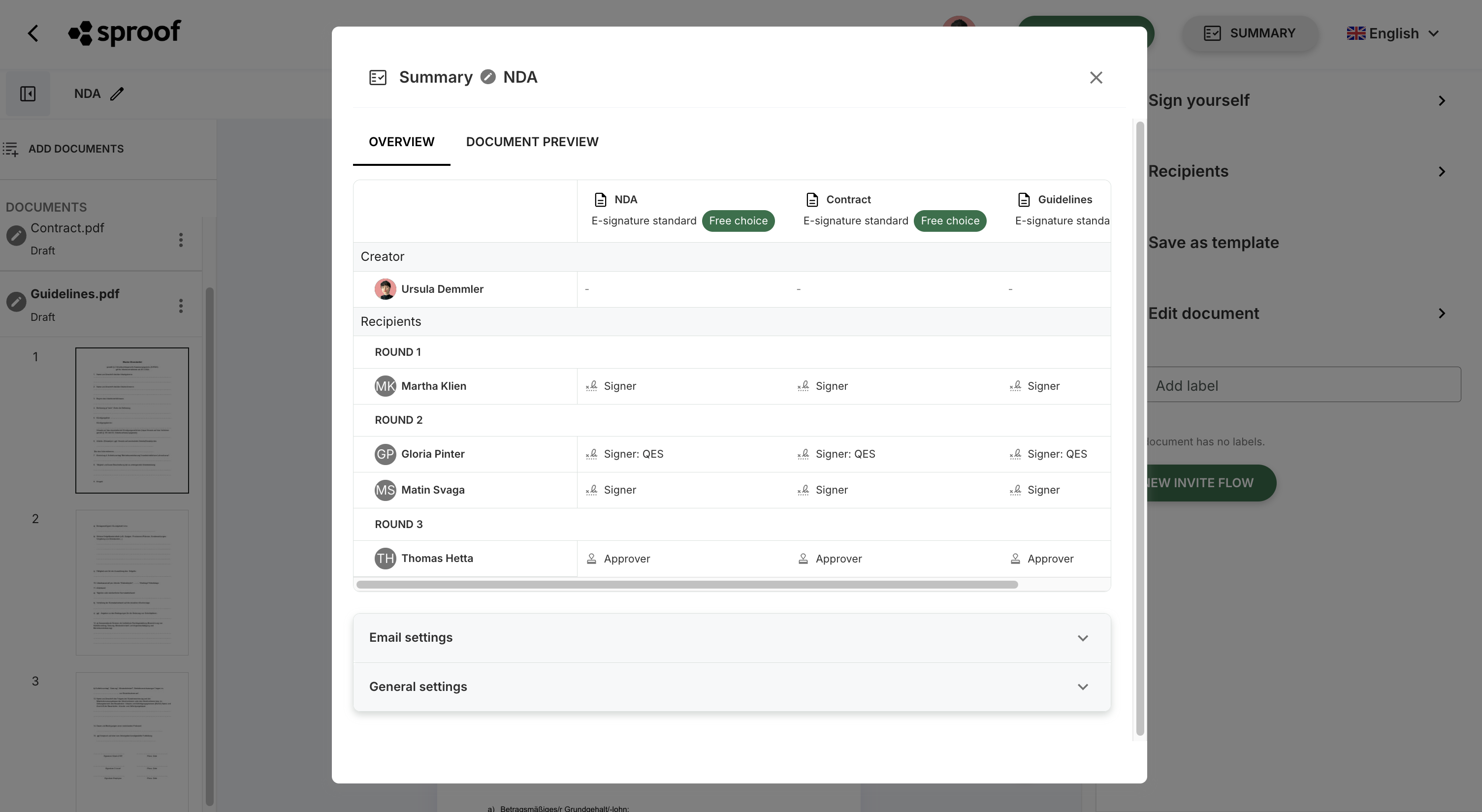1482x812 pixels.
Task: Switch to the Document Preview tab
Action: (532, 142)
